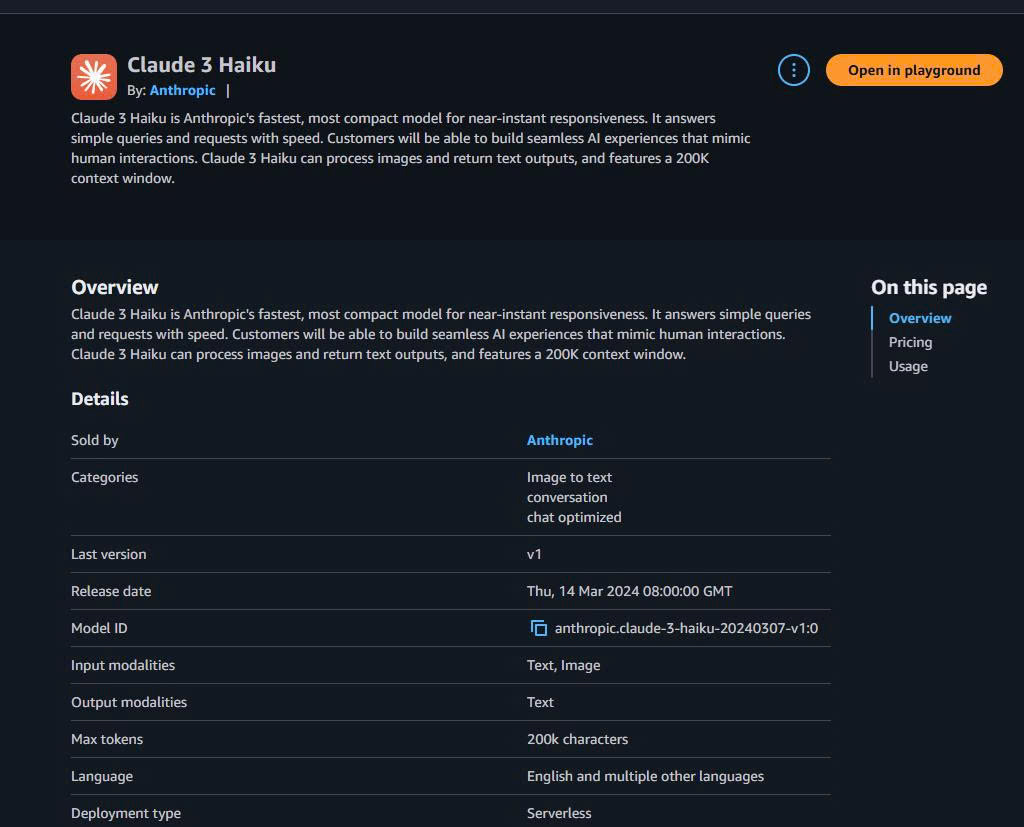
Task: Click the Open in playground button
Action: [913, 70]
